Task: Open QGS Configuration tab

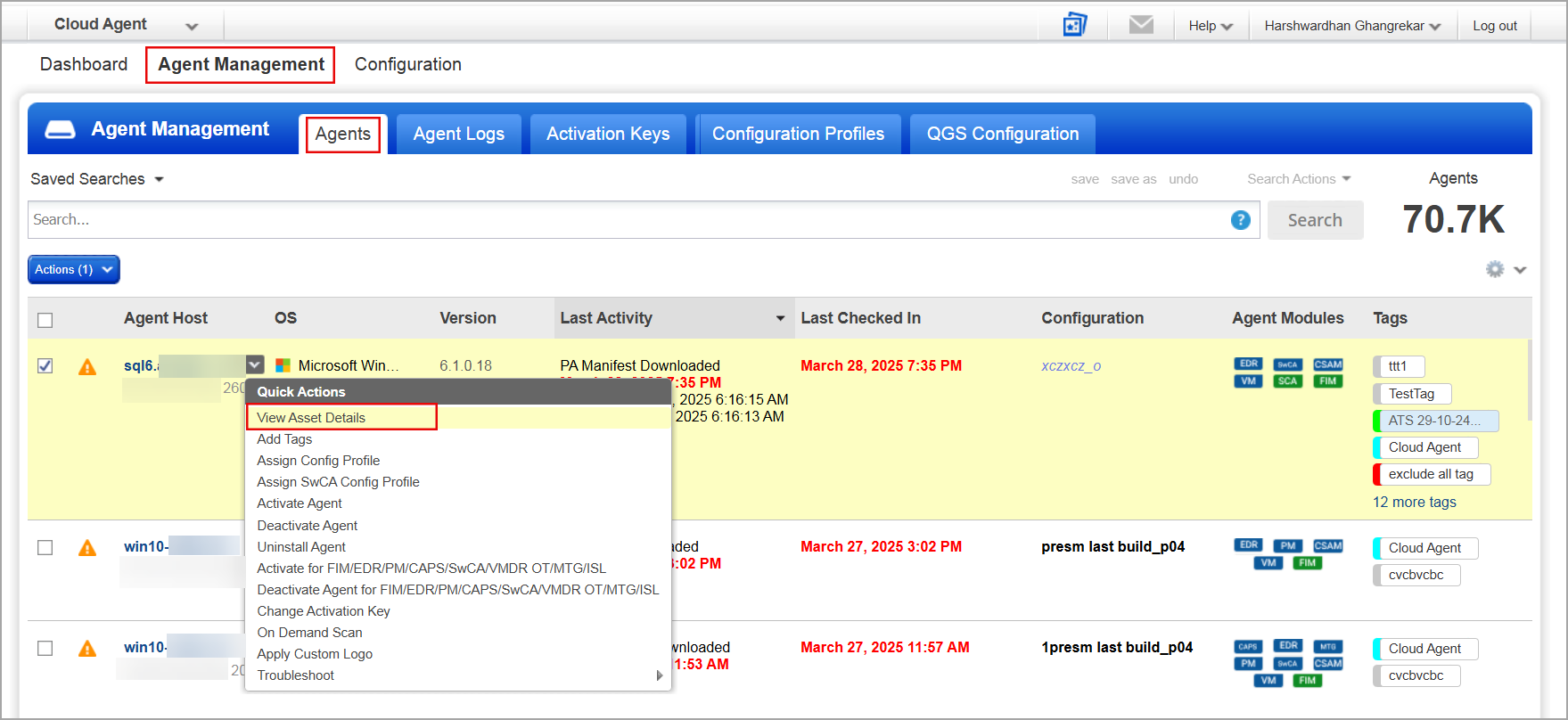Action: click(1003, 134)
